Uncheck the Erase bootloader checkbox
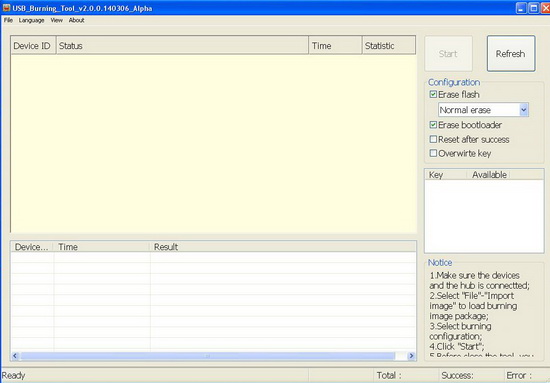Screen dimensions: 550x383 click(x=433, y=125)
